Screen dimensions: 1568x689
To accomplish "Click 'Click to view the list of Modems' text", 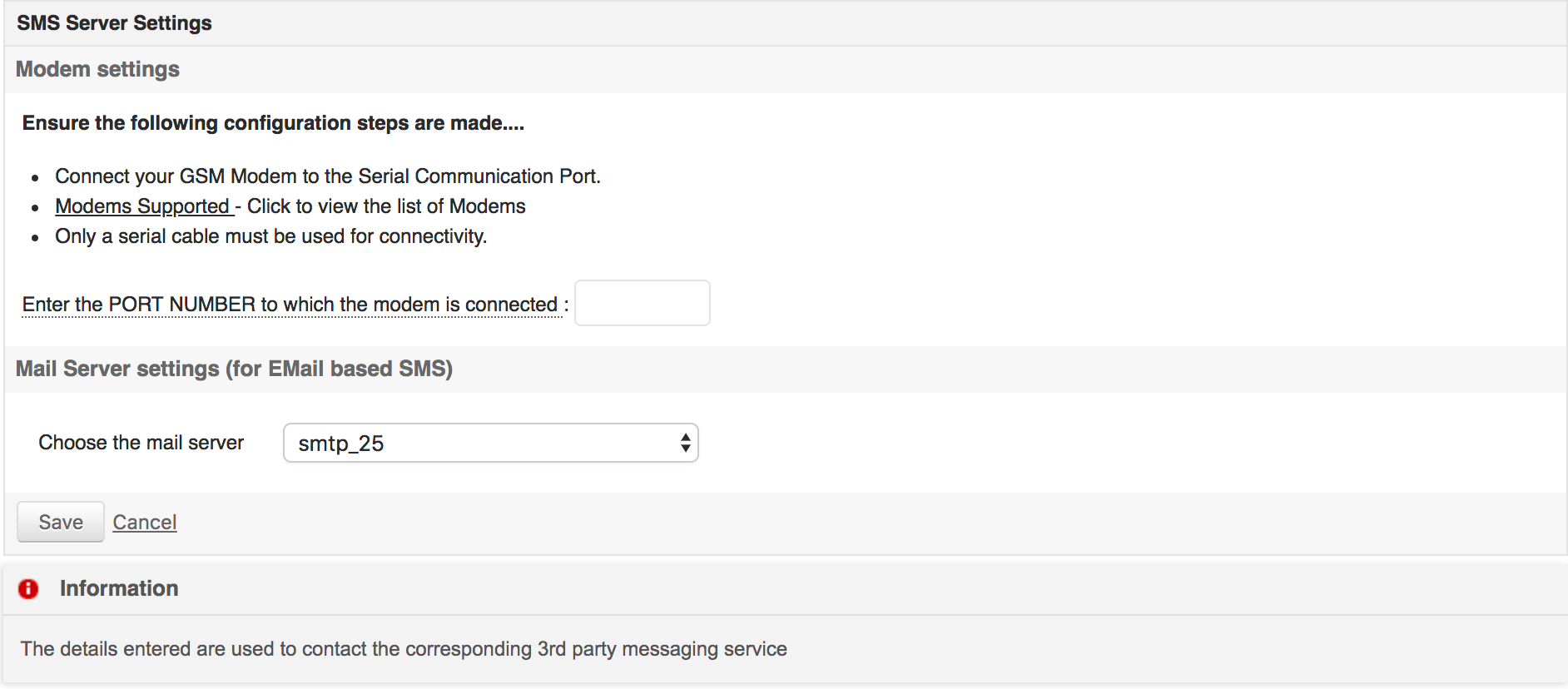I will click(x=386, y=206).
